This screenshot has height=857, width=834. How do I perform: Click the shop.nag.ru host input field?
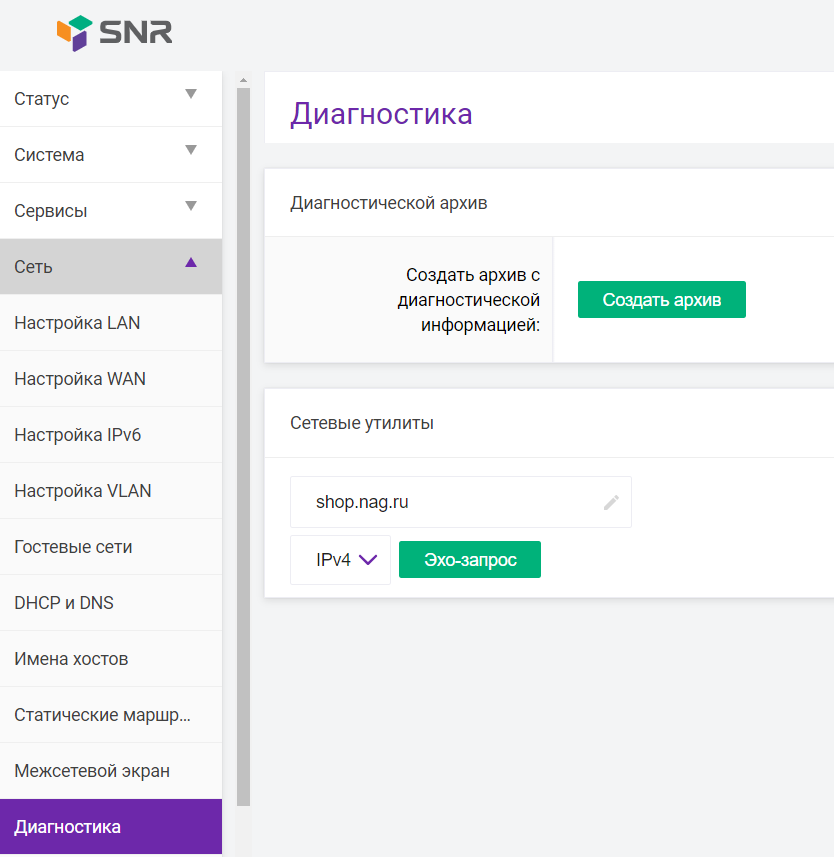(x=461, y=502)
